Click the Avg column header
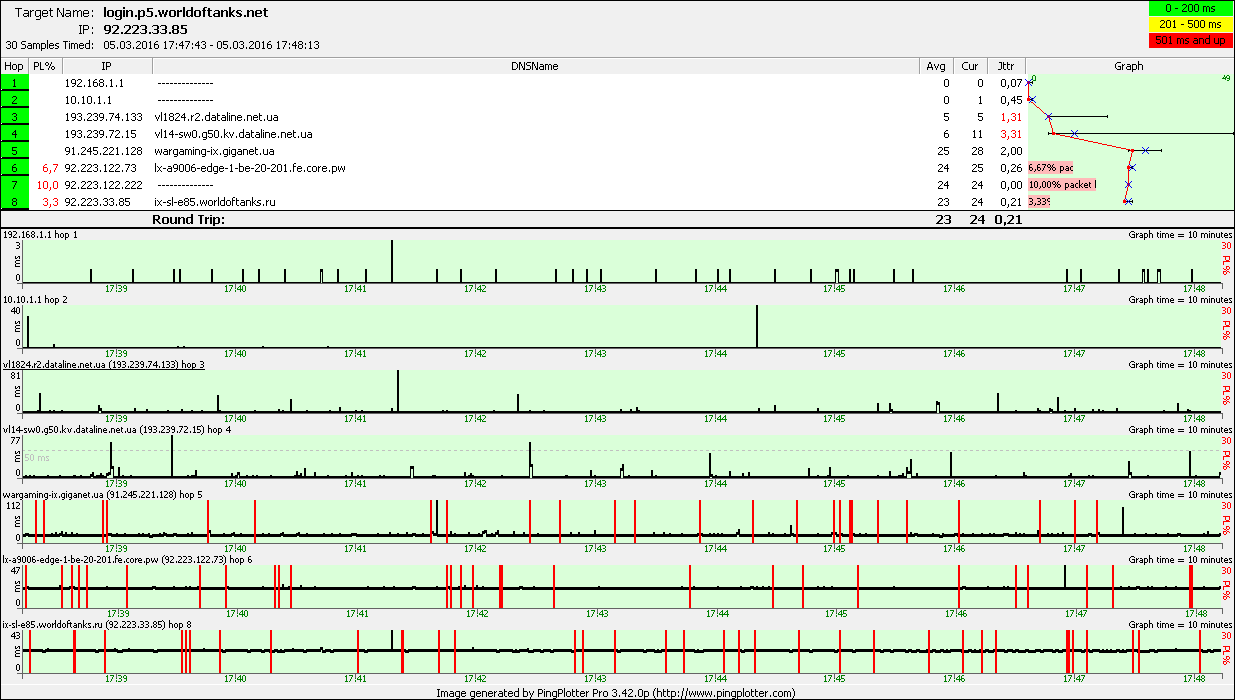 pos(936,66)
